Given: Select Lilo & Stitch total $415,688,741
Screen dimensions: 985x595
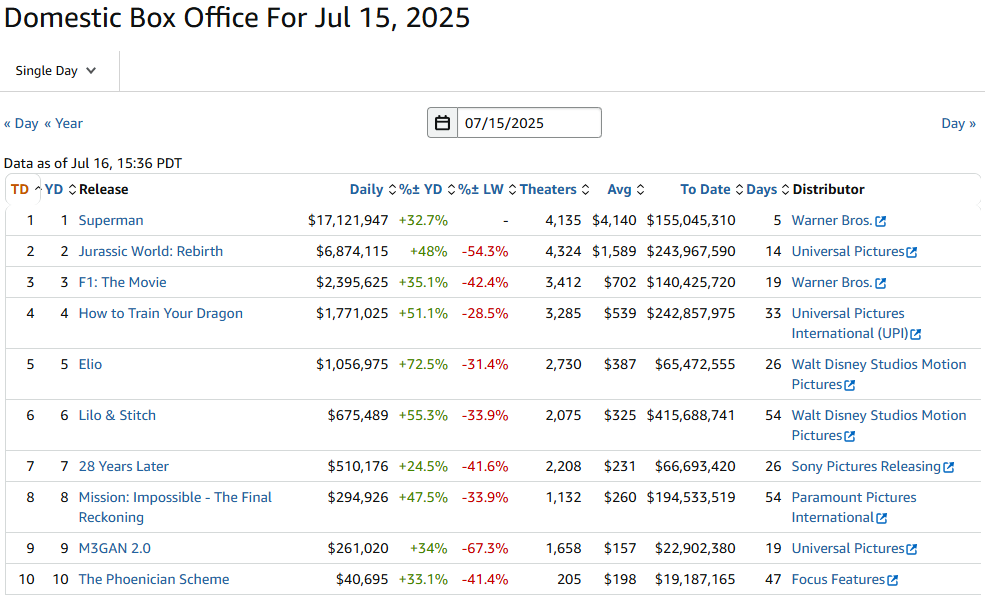Looking at the screenshot, I should [691, 415].
